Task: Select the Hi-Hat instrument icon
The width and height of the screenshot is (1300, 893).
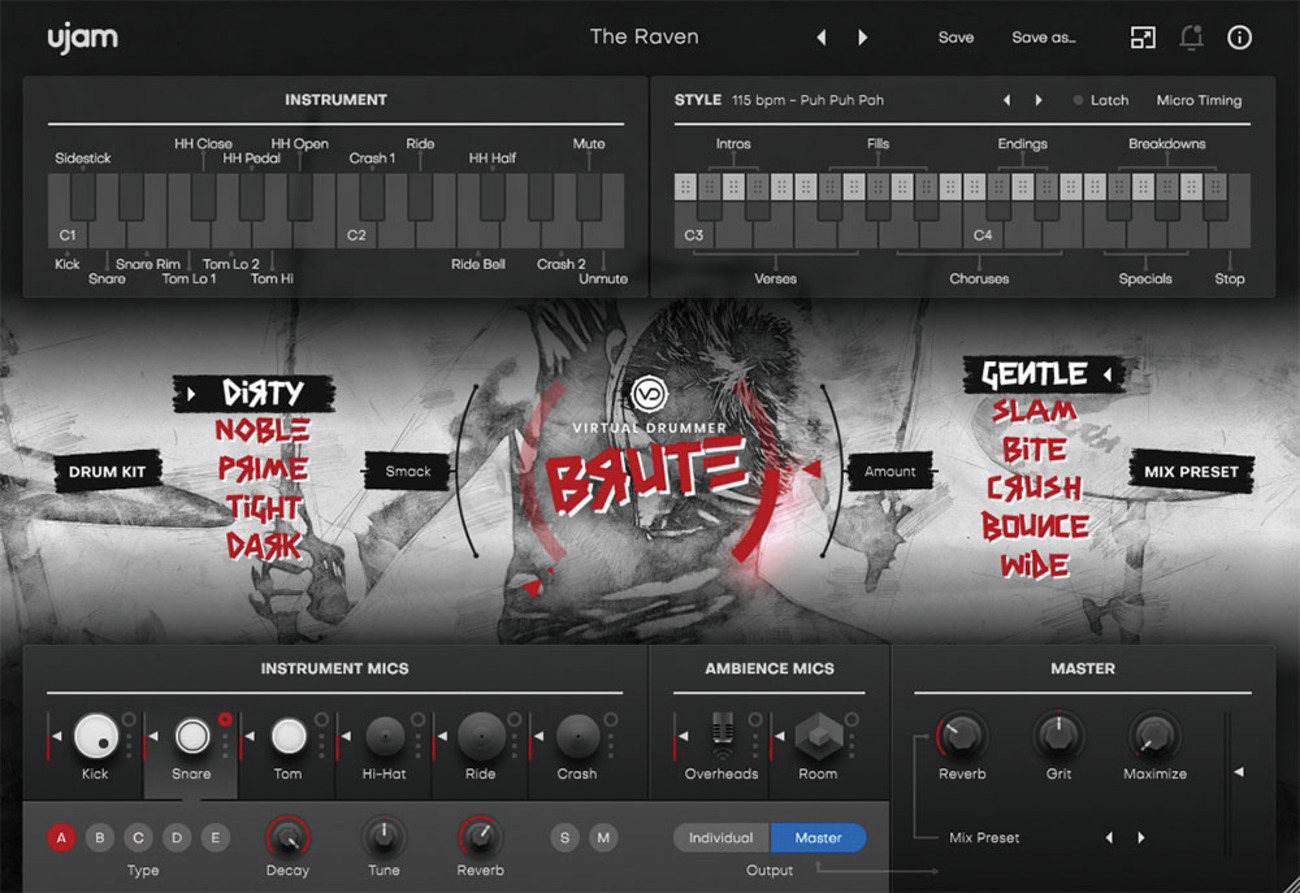Action: [x=385, y=737]
